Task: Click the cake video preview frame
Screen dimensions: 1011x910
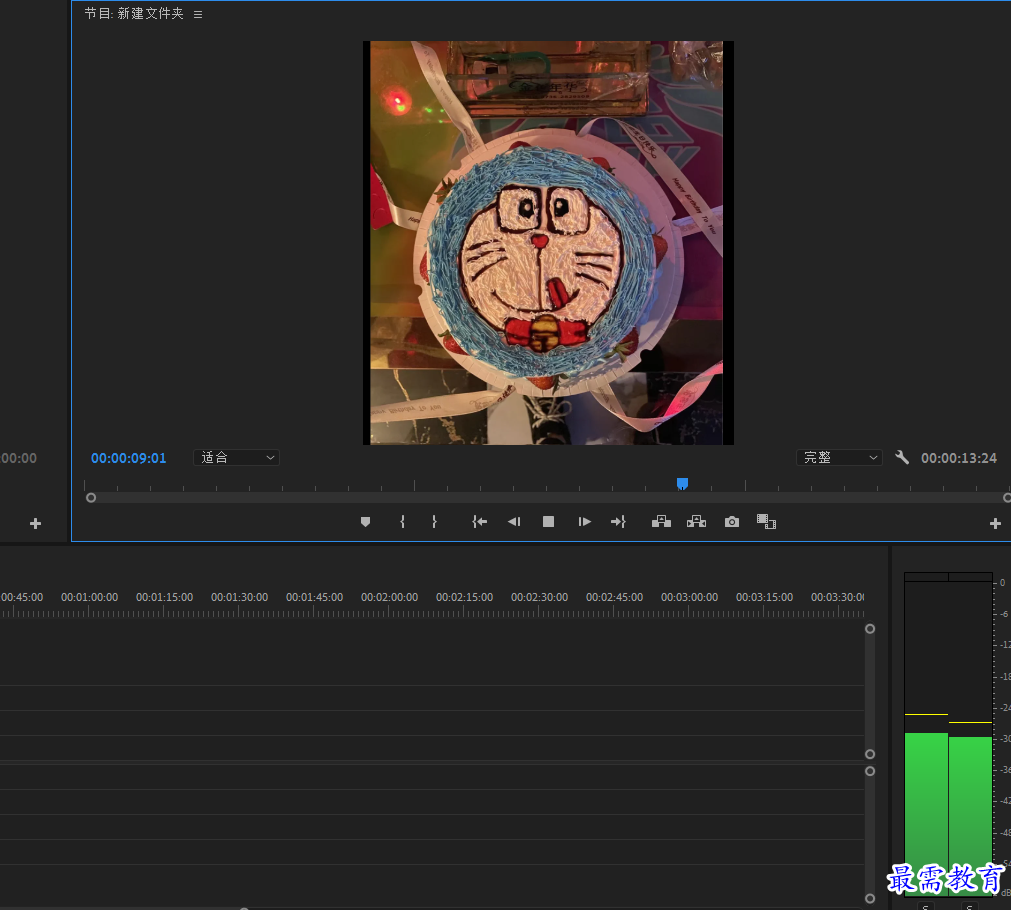Action: (548, 243)
